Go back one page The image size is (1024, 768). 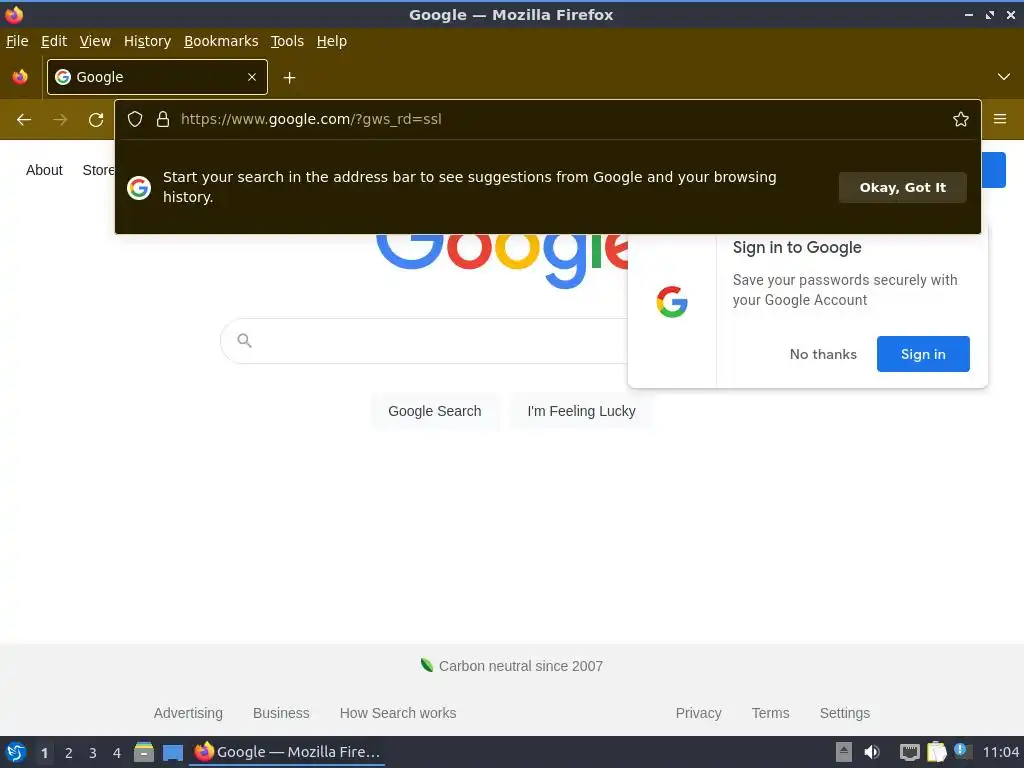click(24, 120)
